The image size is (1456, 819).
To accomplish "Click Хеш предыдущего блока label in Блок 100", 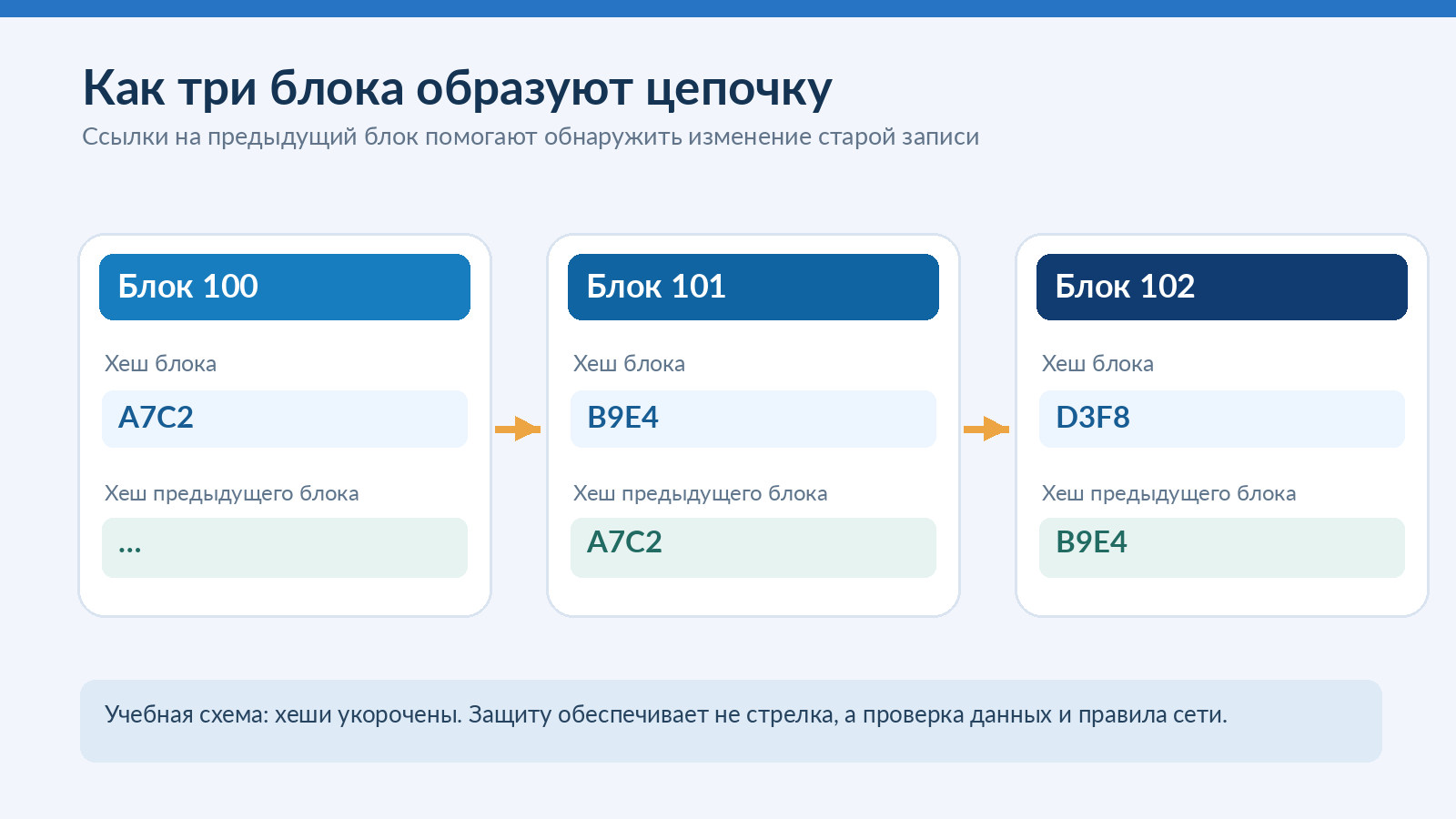I will [231, 494].
